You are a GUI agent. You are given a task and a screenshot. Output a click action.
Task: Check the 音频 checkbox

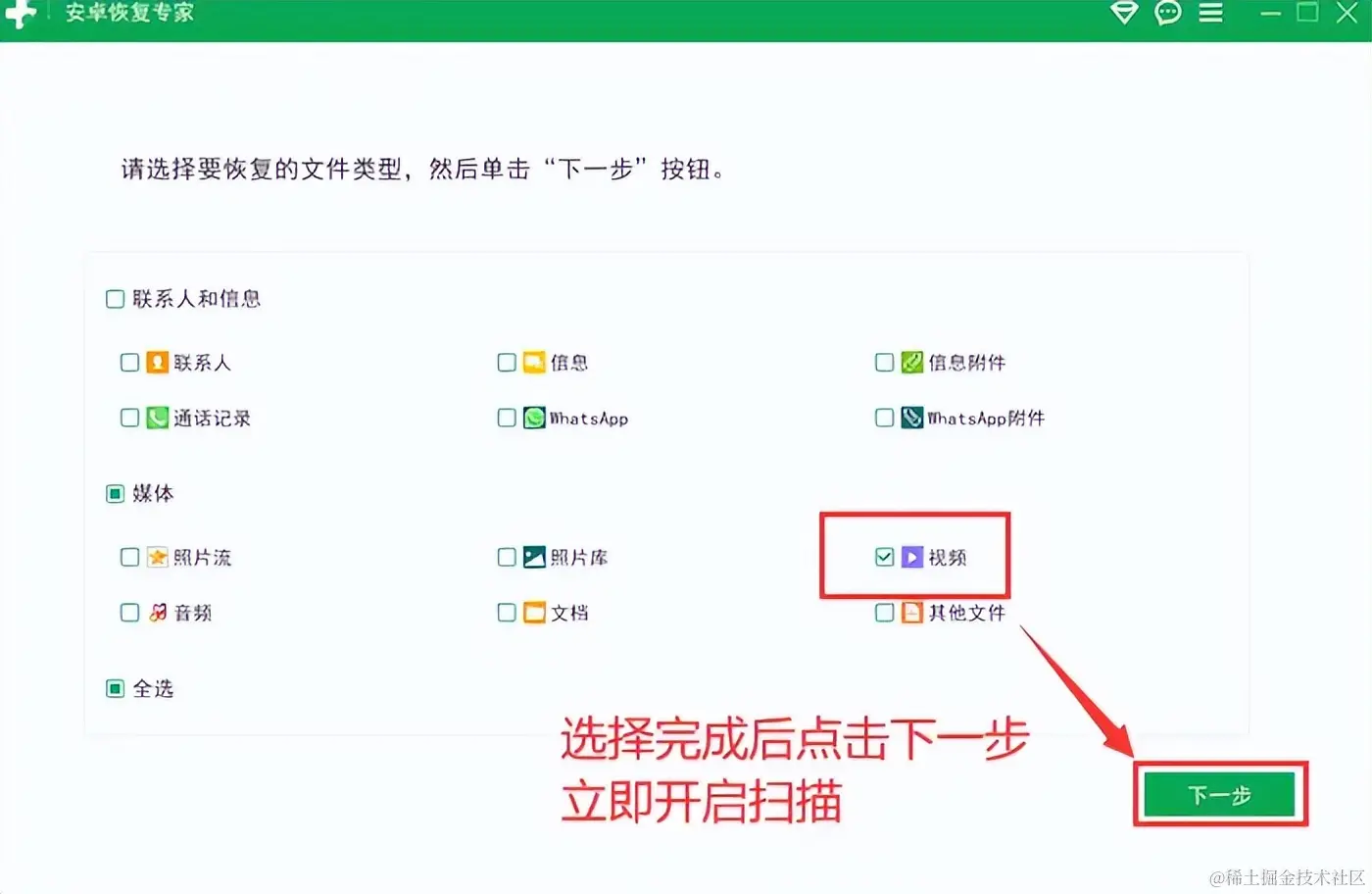(x=129, y=613)
